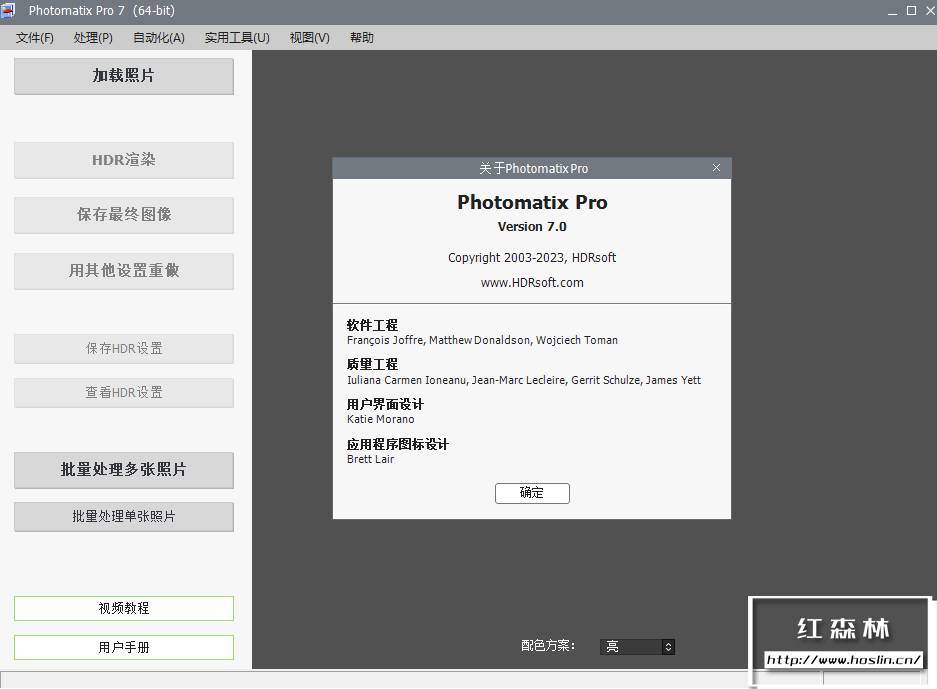The height and width of the screenshot is (689, 937).
Task: Open the 文件(F) menu
Action: tap(34, 38)
